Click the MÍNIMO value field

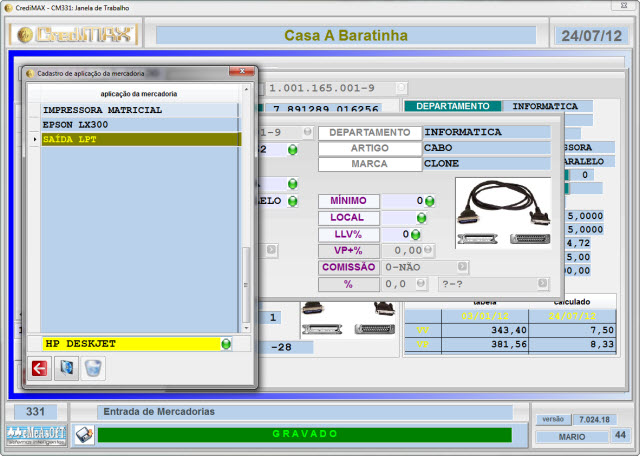400,201
